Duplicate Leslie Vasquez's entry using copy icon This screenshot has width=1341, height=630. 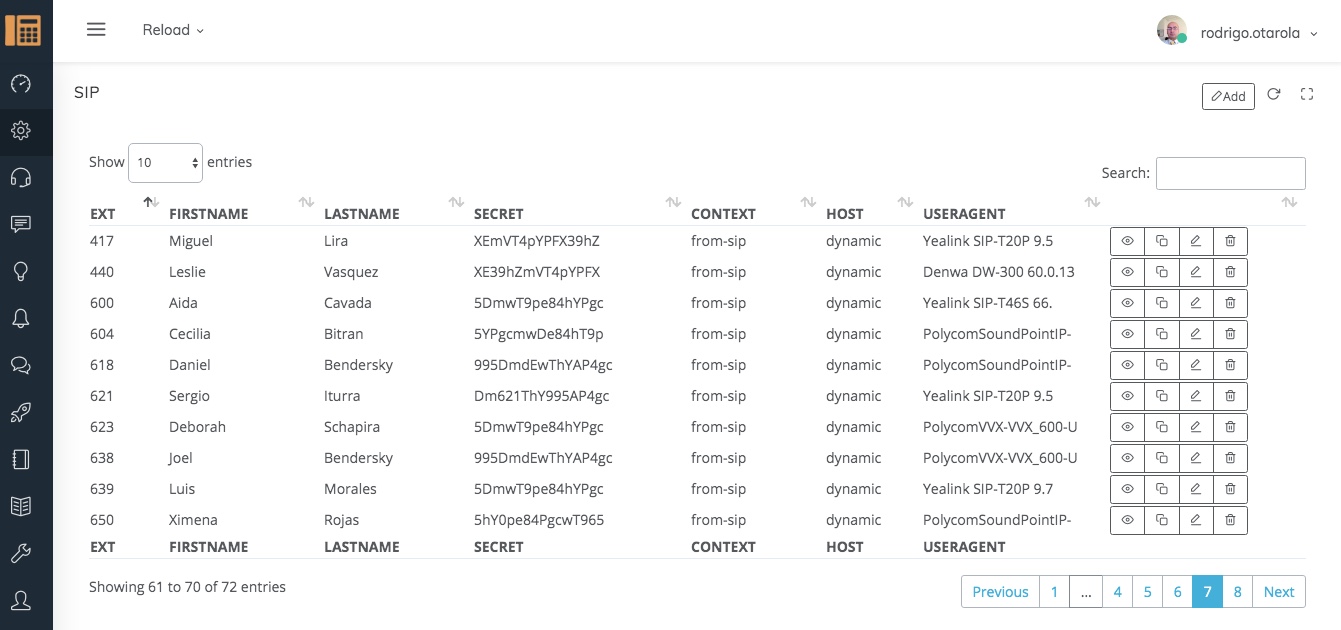click(x=1161, y=272)
